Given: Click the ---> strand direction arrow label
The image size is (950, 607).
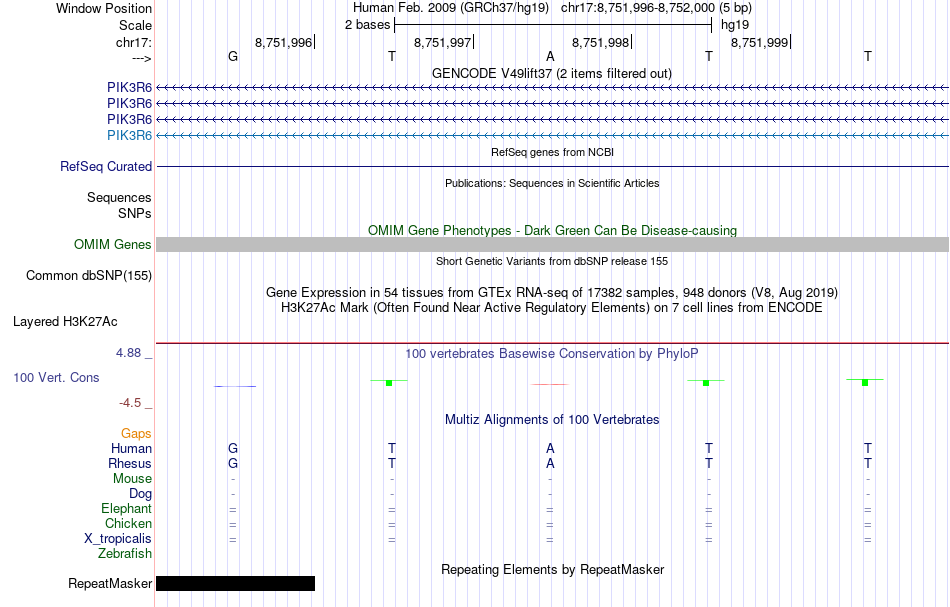Looking at the screenshot, I should (x=141, y=58).
